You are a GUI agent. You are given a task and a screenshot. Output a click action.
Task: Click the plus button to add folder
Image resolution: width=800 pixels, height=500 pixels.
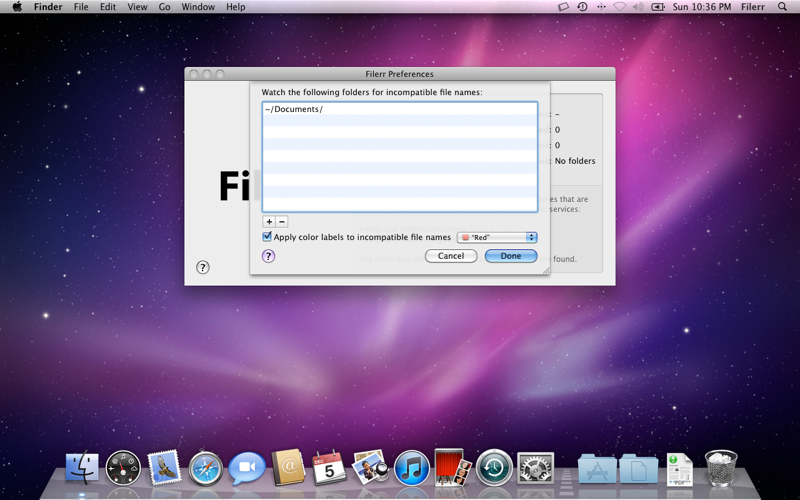point(269,221)
